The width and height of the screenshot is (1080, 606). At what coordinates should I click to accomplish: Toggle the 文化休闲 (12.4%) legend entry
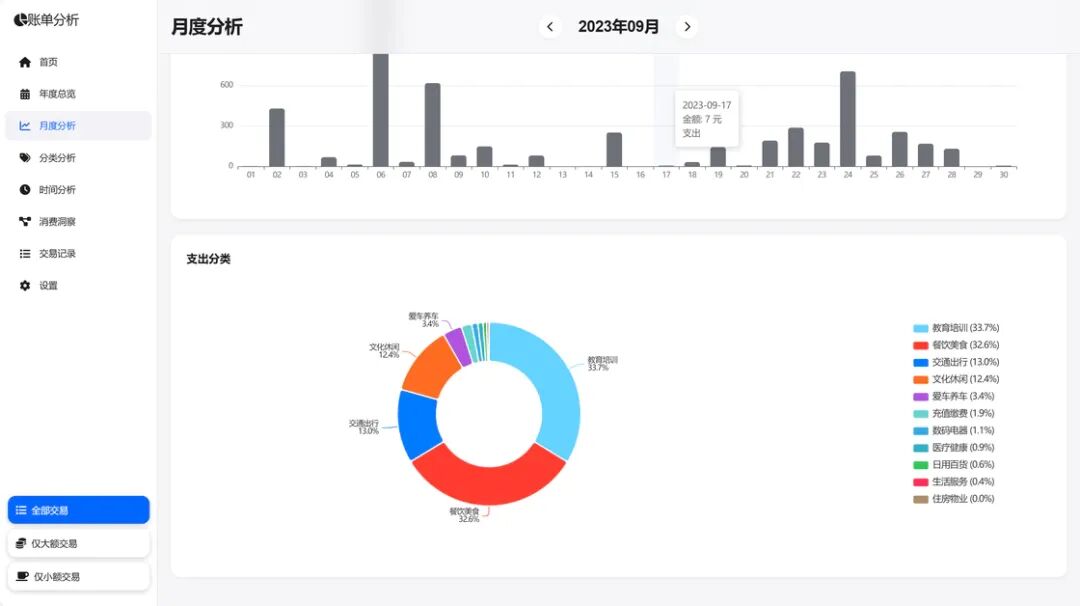956,379
